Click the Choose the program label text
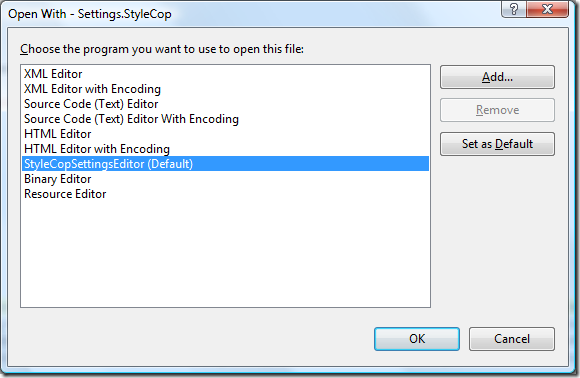Viewport: 580px width, 378px height. tap(162, 49)
